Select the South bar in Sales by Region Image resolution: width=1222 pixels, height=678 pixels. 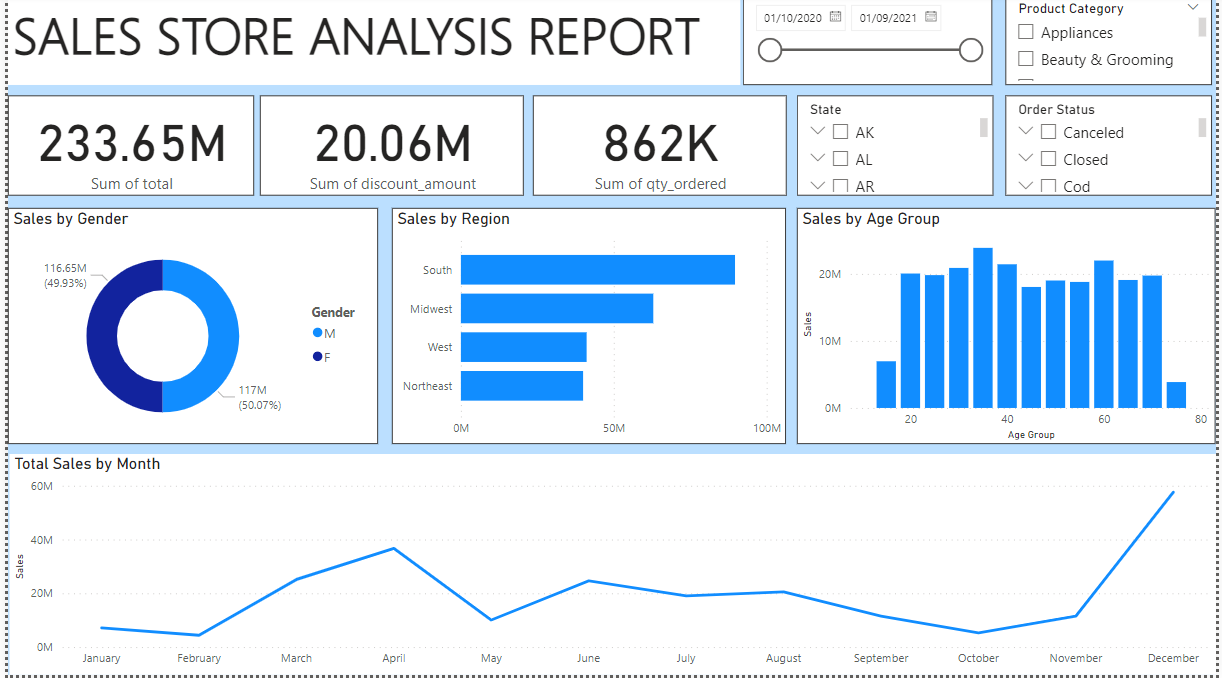[597, 270]
